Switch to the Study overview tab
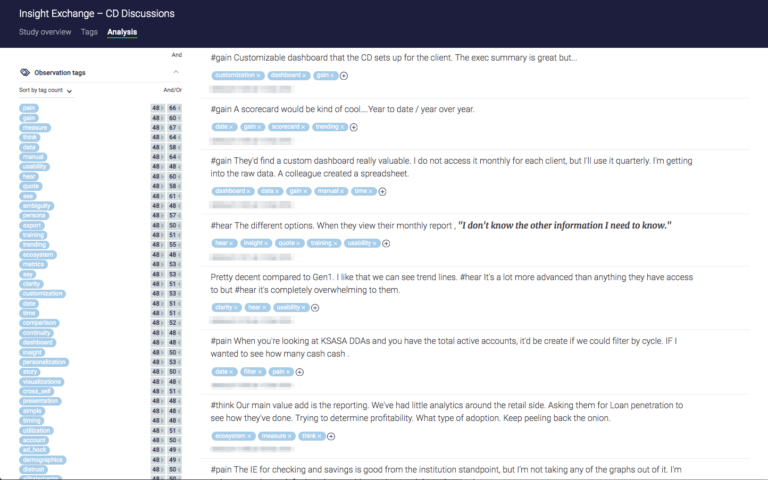Screen dimensions: 768x480 (x=44, y=32)
